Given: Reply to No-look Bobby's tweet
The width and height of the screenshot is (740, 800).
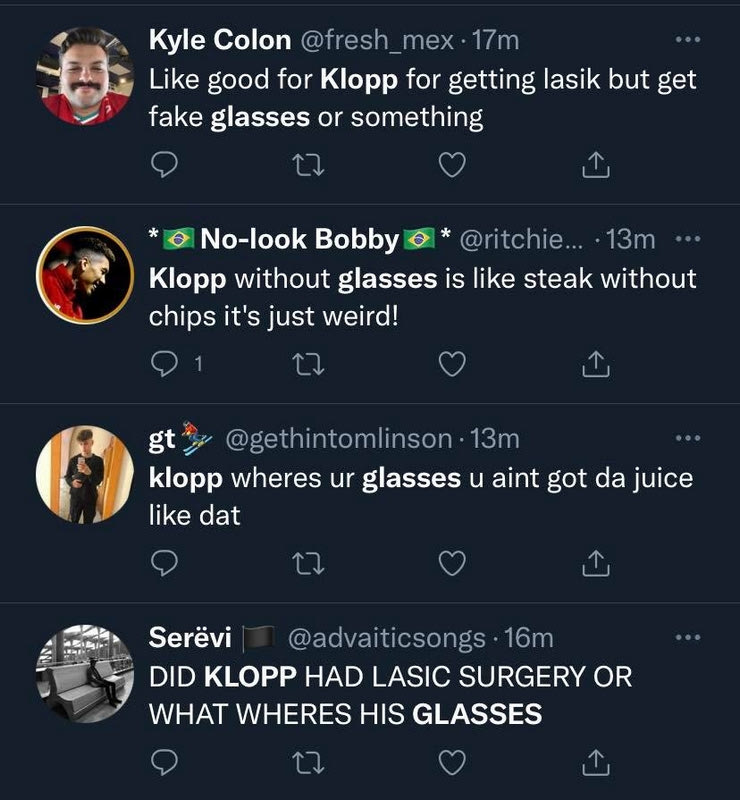Looking at the screenshot, I should coord(165,365).
